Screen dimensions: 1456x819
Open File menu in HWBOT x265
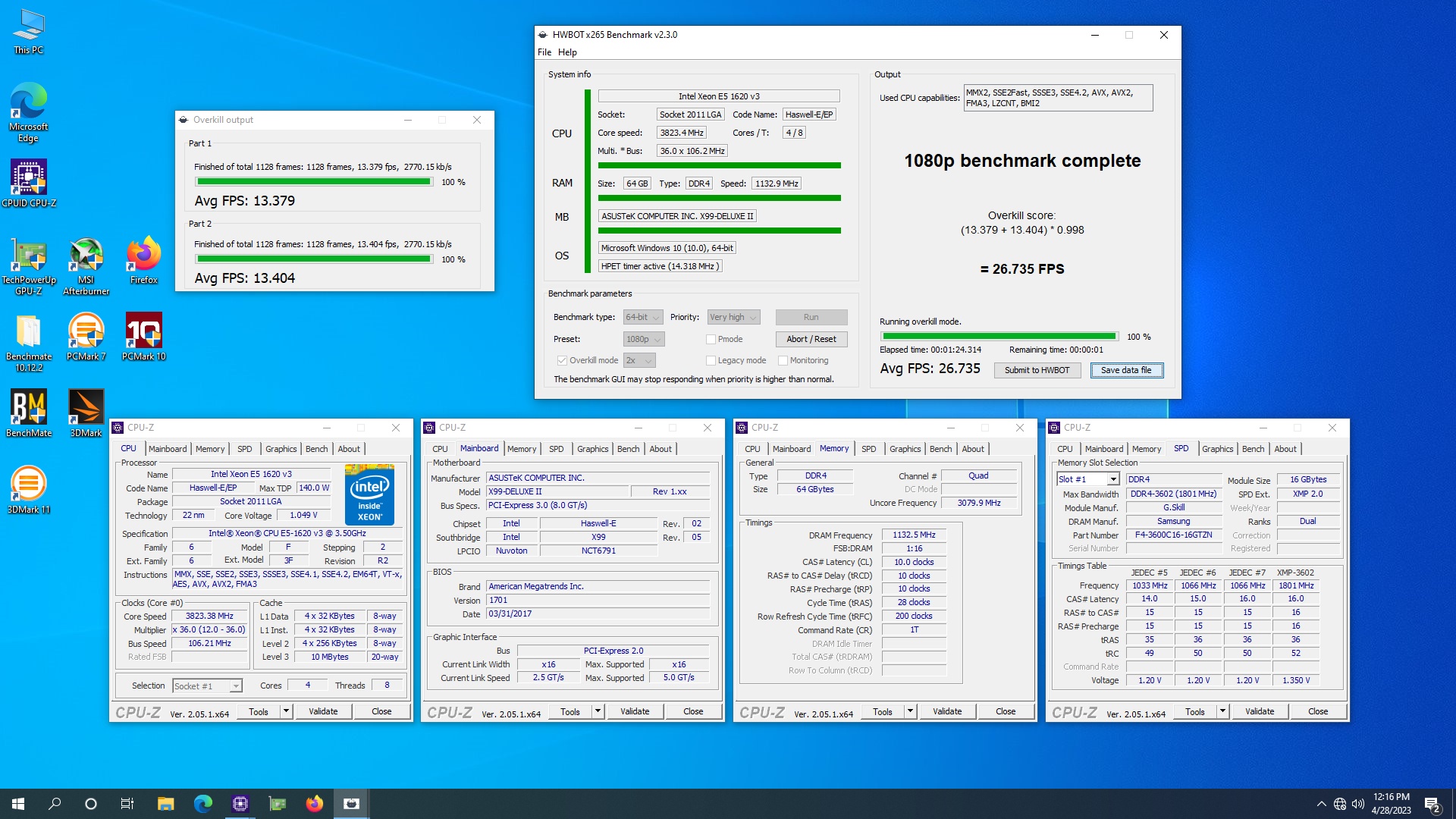[544, 52]
